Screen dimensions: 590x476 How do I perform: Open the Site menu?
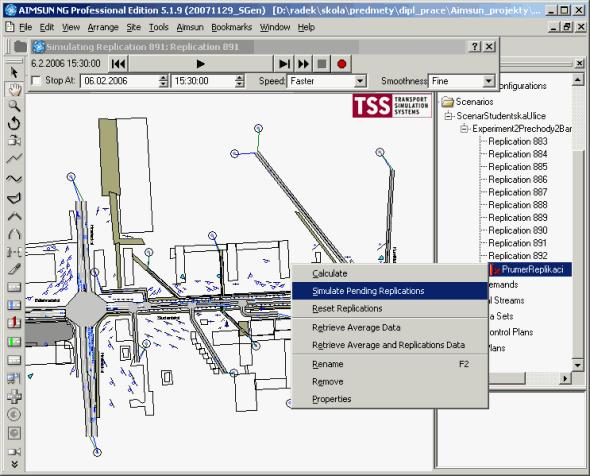134,27
